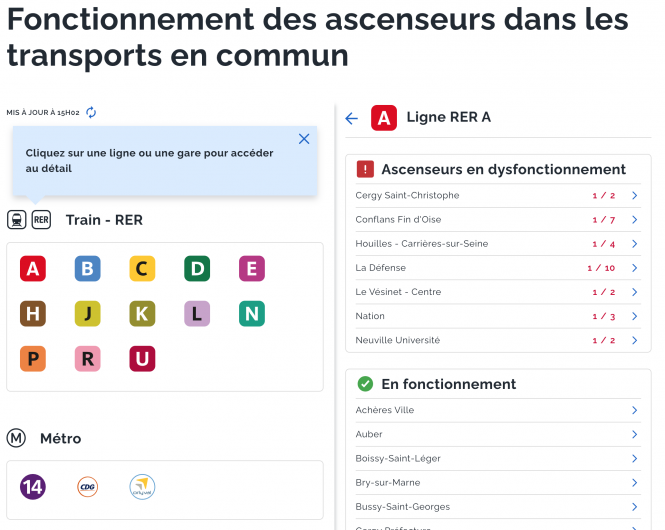Select the CDG VAL shuttle icon
This screenshot has width=665, height=530.
[87, 487]
